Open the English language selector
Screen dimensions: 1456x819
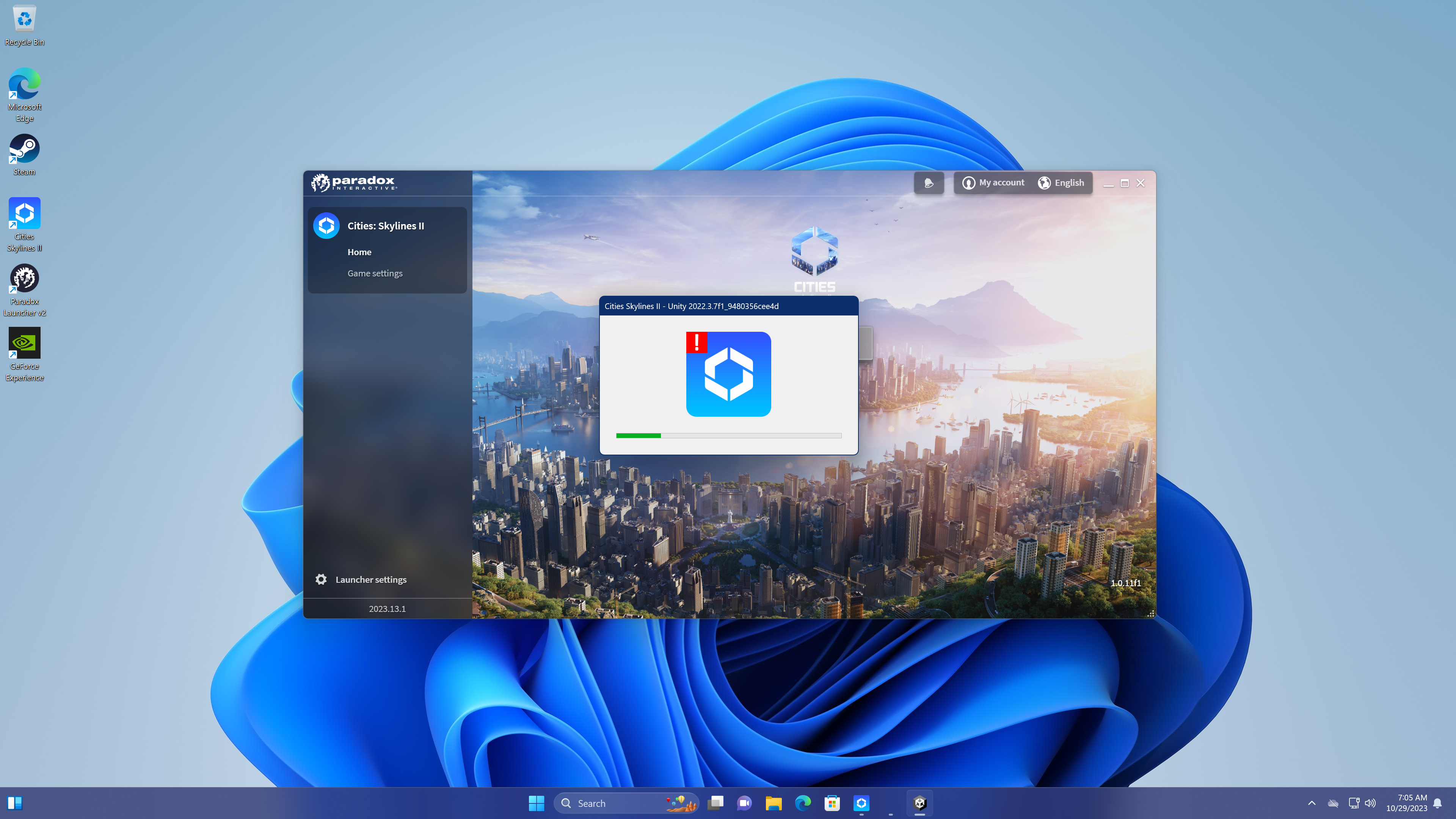coord(1061,182)
